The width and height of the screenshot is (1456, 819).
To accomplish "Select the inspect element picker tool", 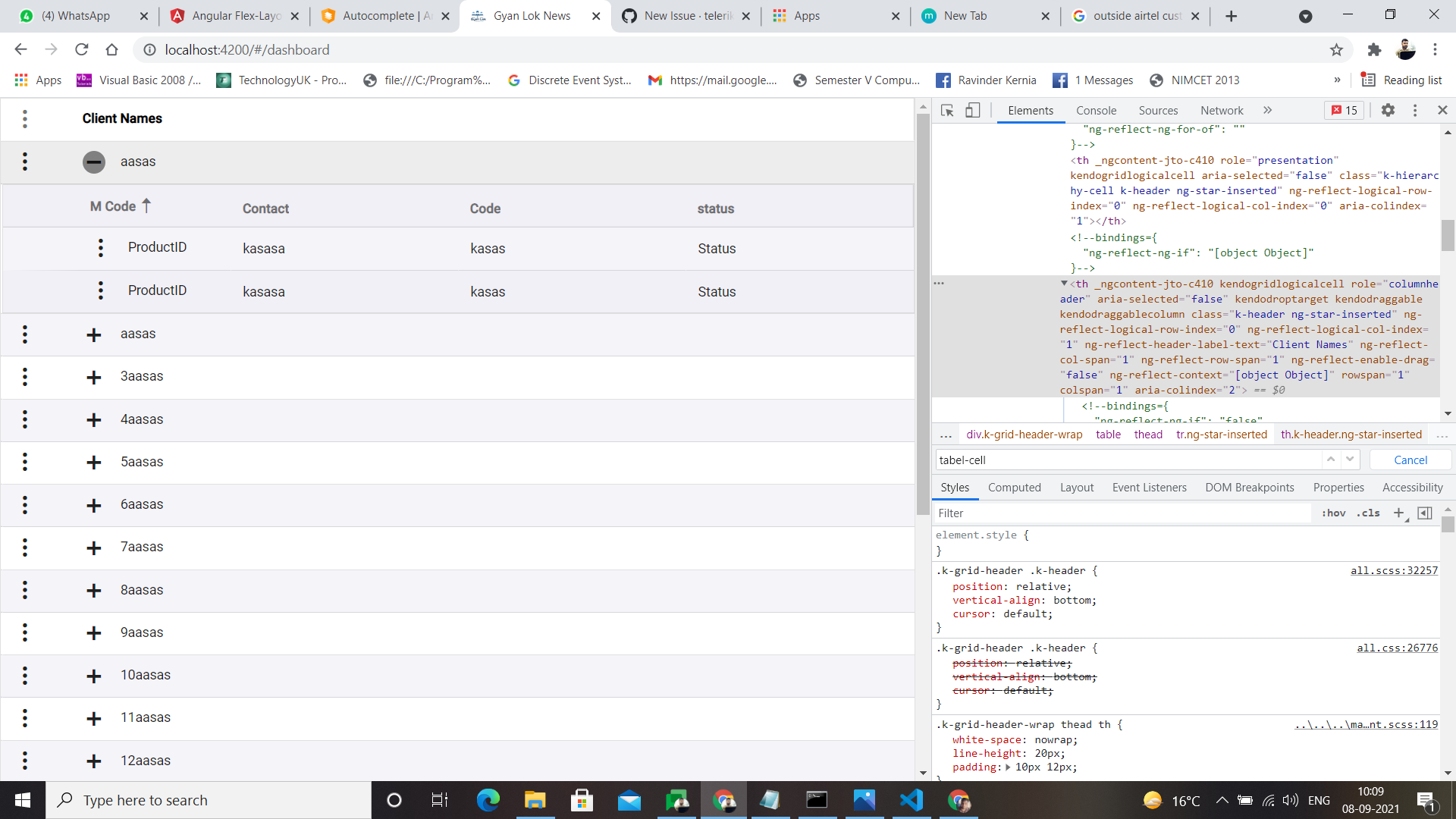I will click(946, 110).
